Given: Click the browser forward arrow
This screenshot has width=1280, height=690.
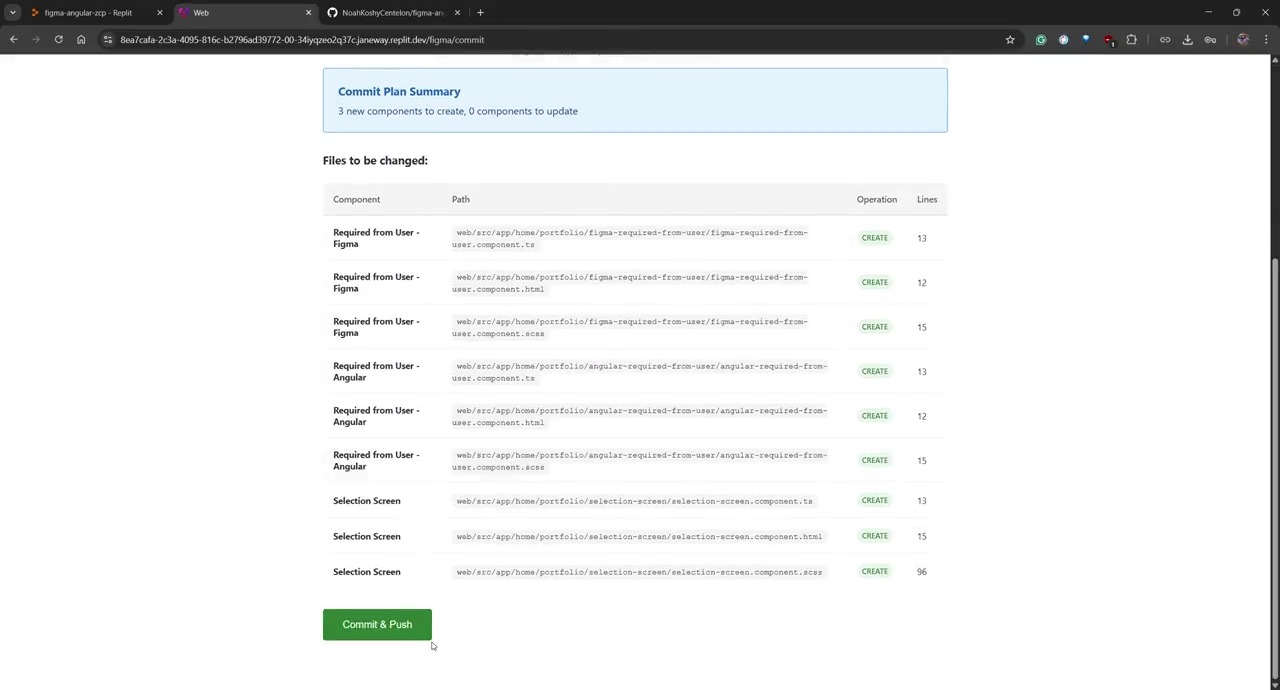Looking at the screenshot, I should click(x=36, y=40).
